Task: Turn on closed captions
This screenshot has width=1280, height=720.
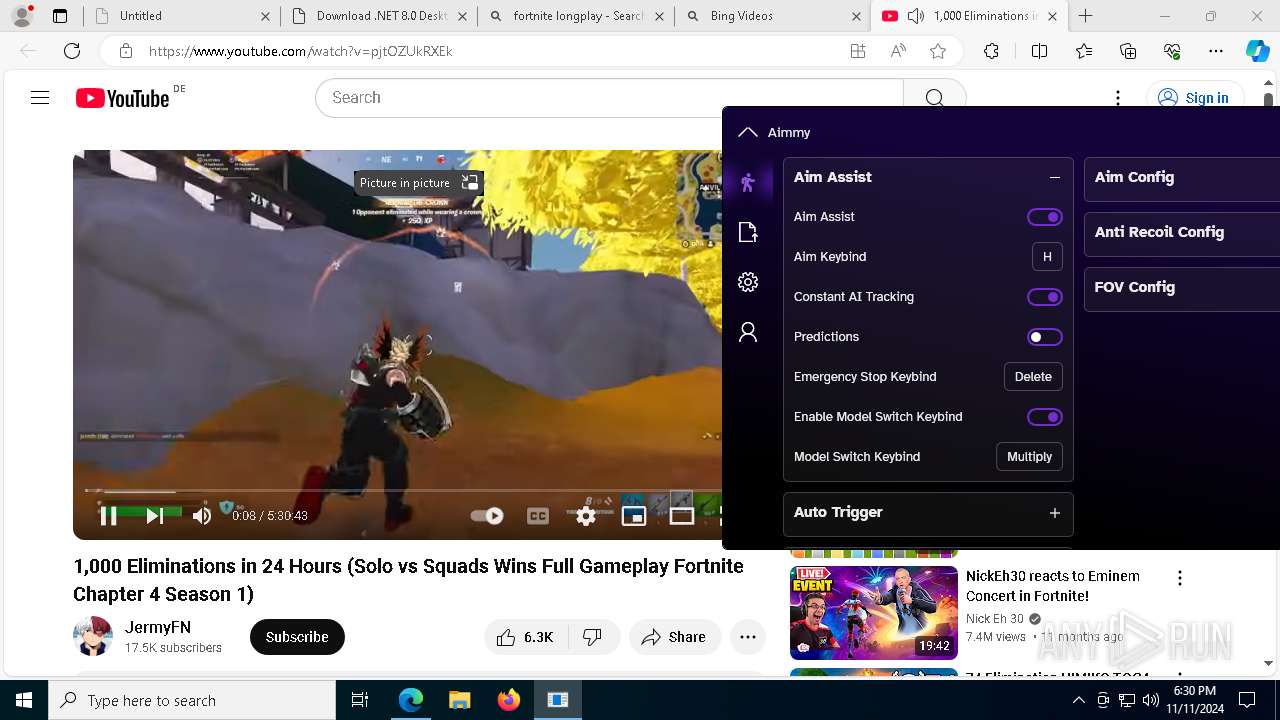Action: pos(538,516)
